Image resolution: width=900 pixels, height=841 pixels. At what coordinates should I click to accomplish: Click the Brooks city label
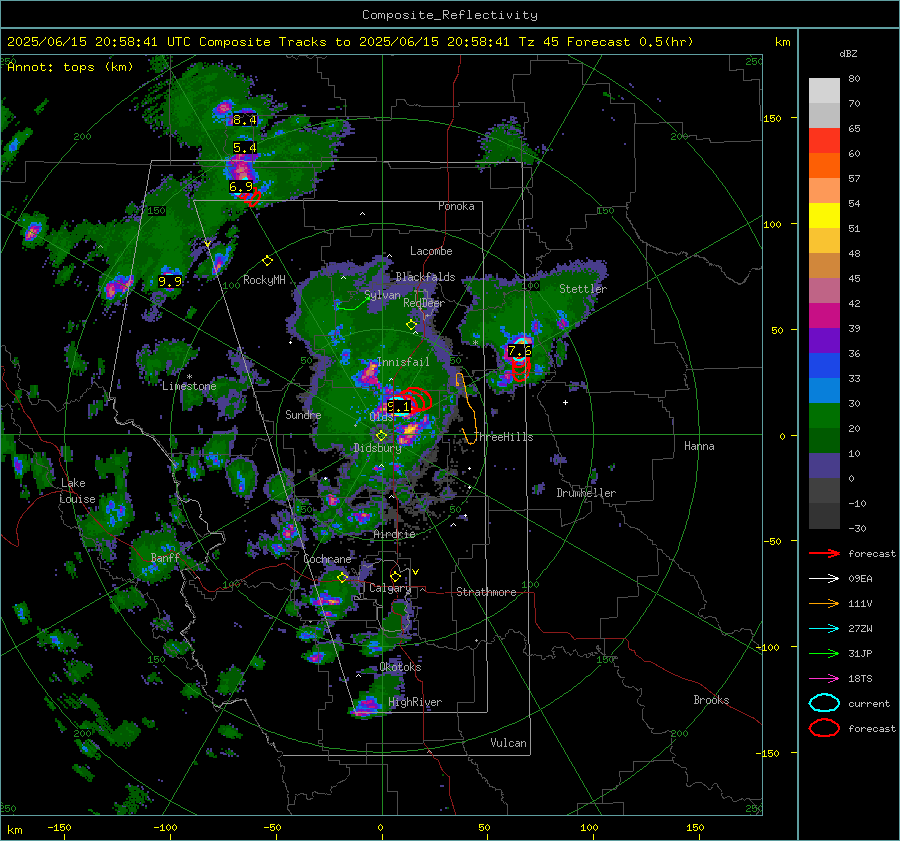click(711, 700)
